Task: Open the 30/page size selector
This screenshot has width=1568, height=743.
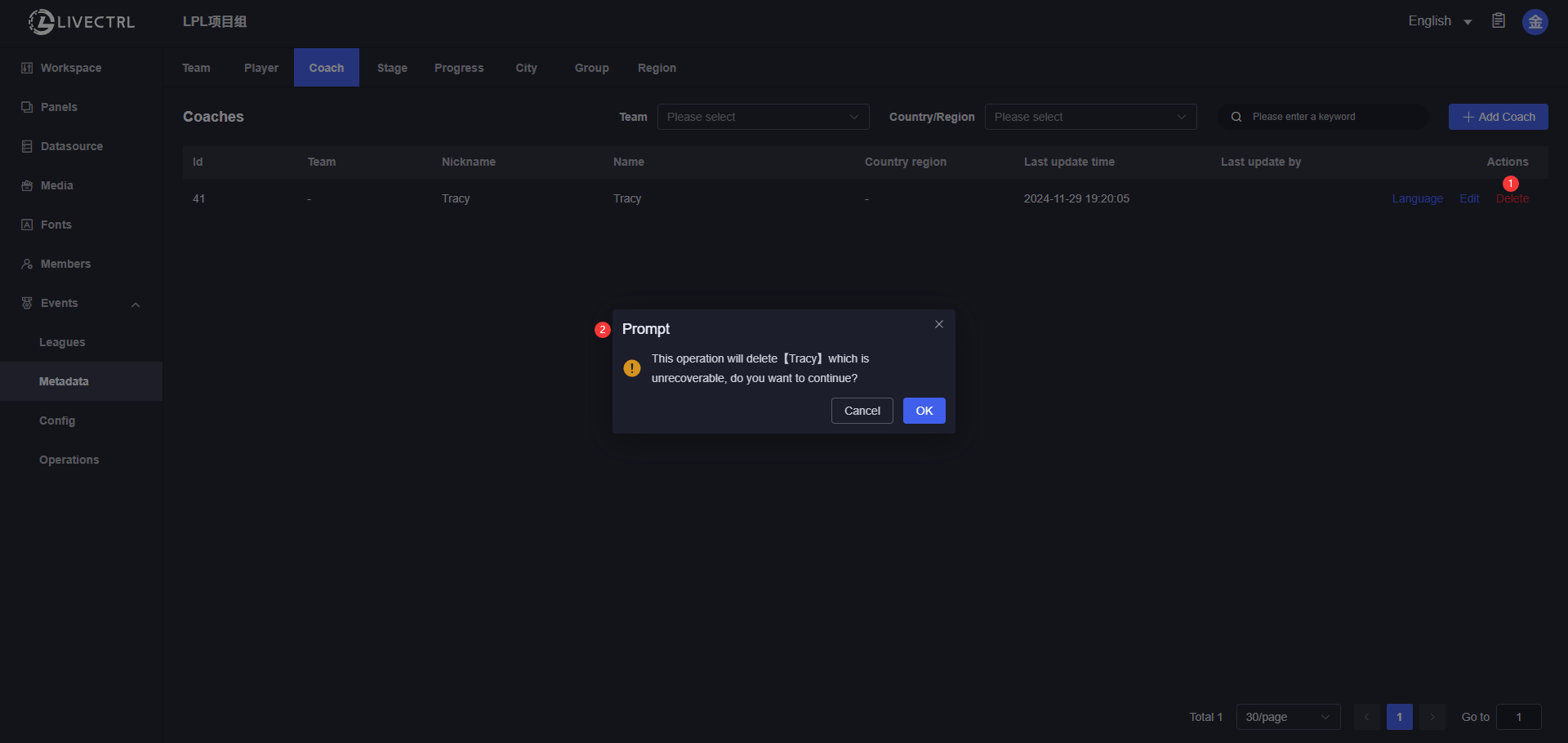Action: 1287,717
